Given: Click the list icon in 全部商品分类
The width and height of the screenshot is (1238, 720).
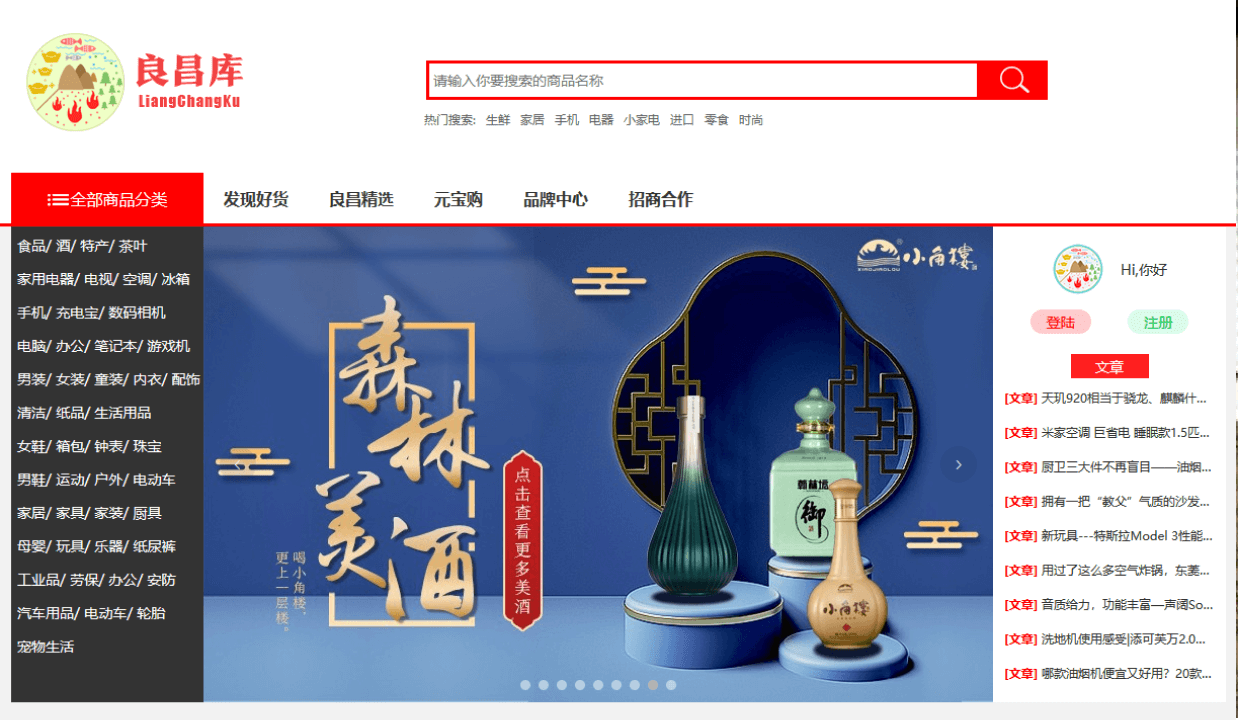Looking at the screenshot, I should [58, 200].
